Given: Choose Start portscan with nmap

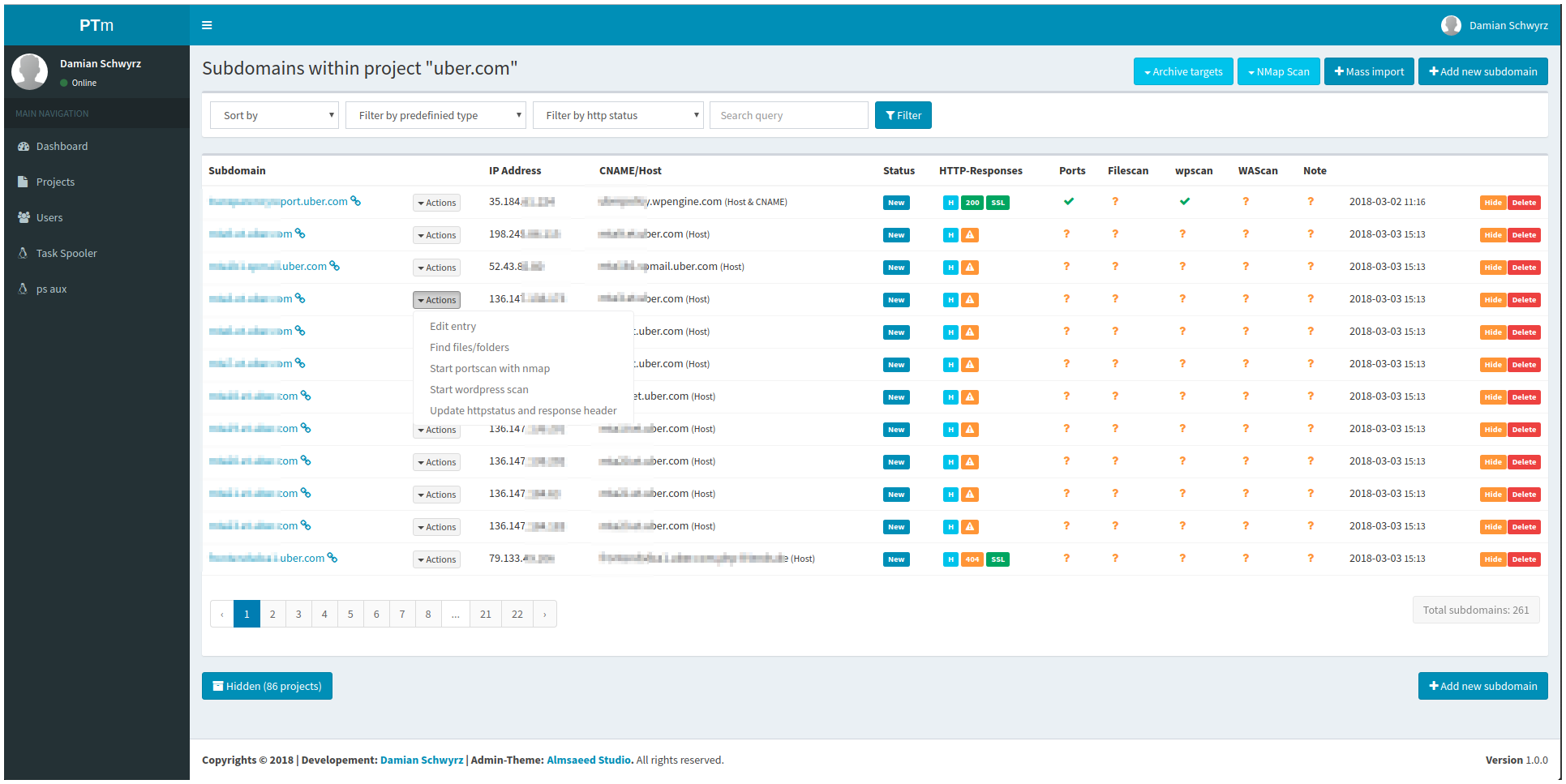Looking at the screenshot, I should pos(490,369).
